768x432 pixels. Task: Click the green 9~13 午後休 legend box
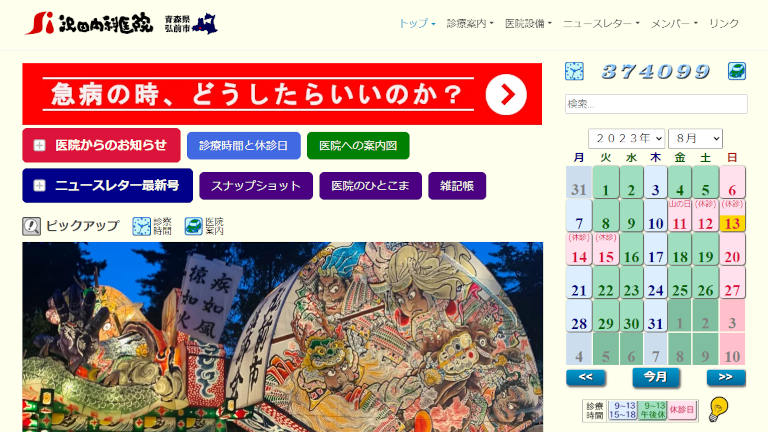coord(652,410)
